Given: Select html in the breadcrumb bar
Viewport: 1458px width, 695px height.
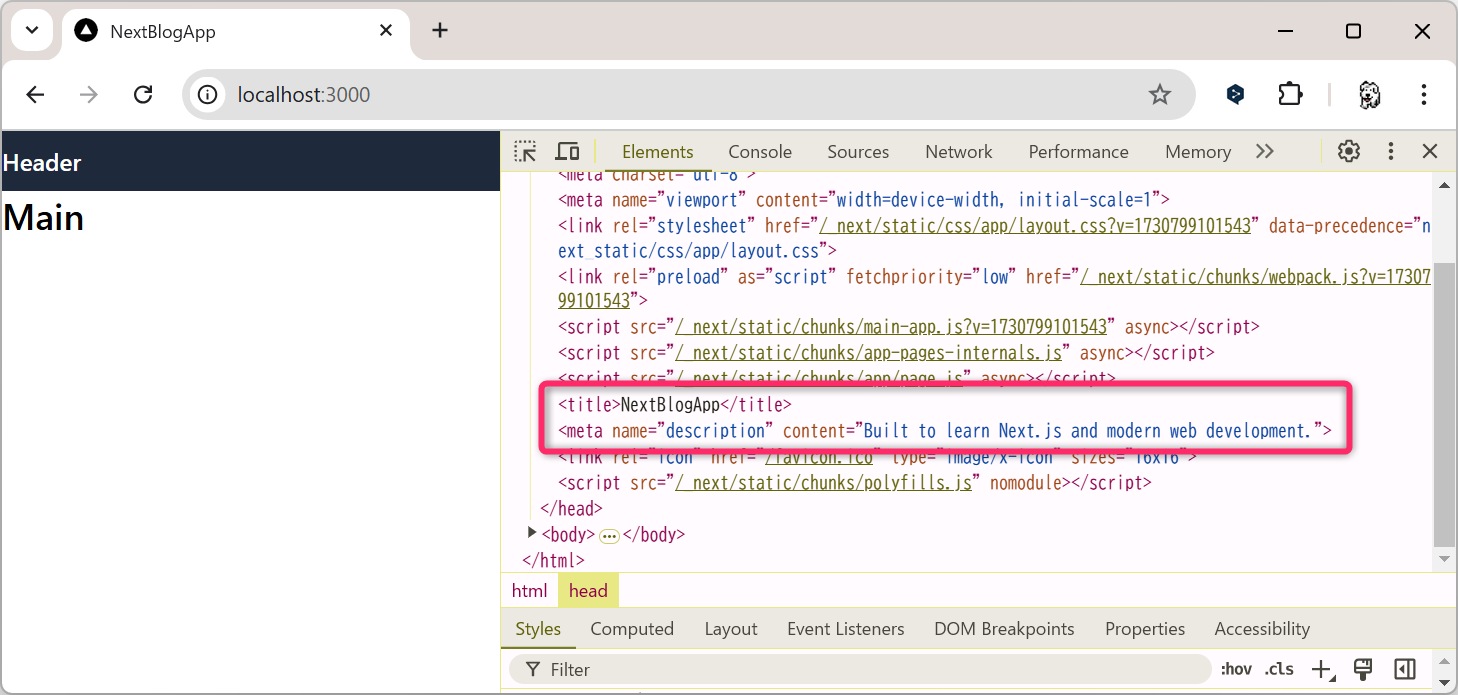Looking at the screenshot, I should (529, 591).
